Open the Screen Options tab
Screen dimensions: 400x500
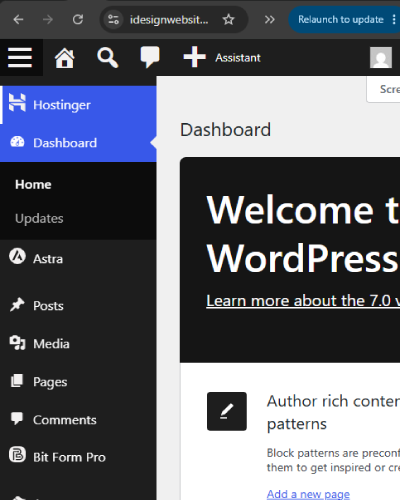(383, 89)
